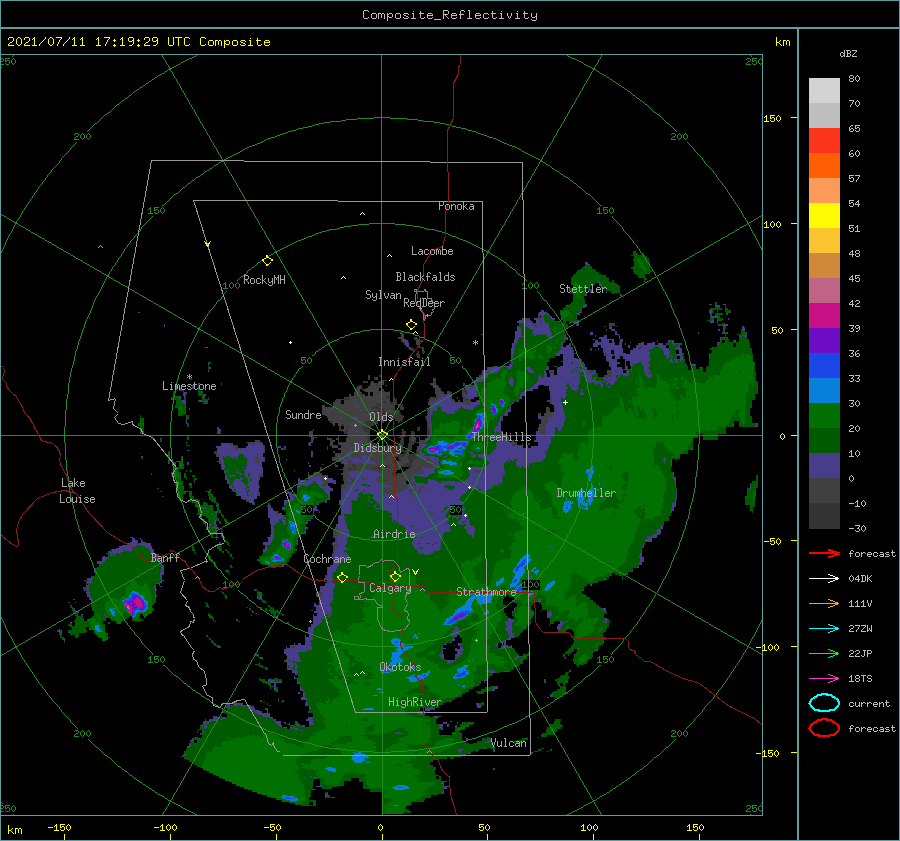Click the Composite_Reflectivity title text
This screenshot has height=841, width=900.
coord(450,15)
